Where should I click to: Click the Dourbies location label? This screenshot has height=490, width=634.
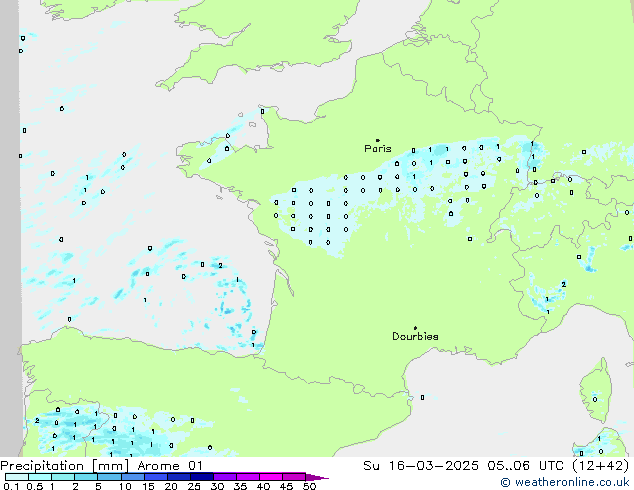(x=415, y=336)
